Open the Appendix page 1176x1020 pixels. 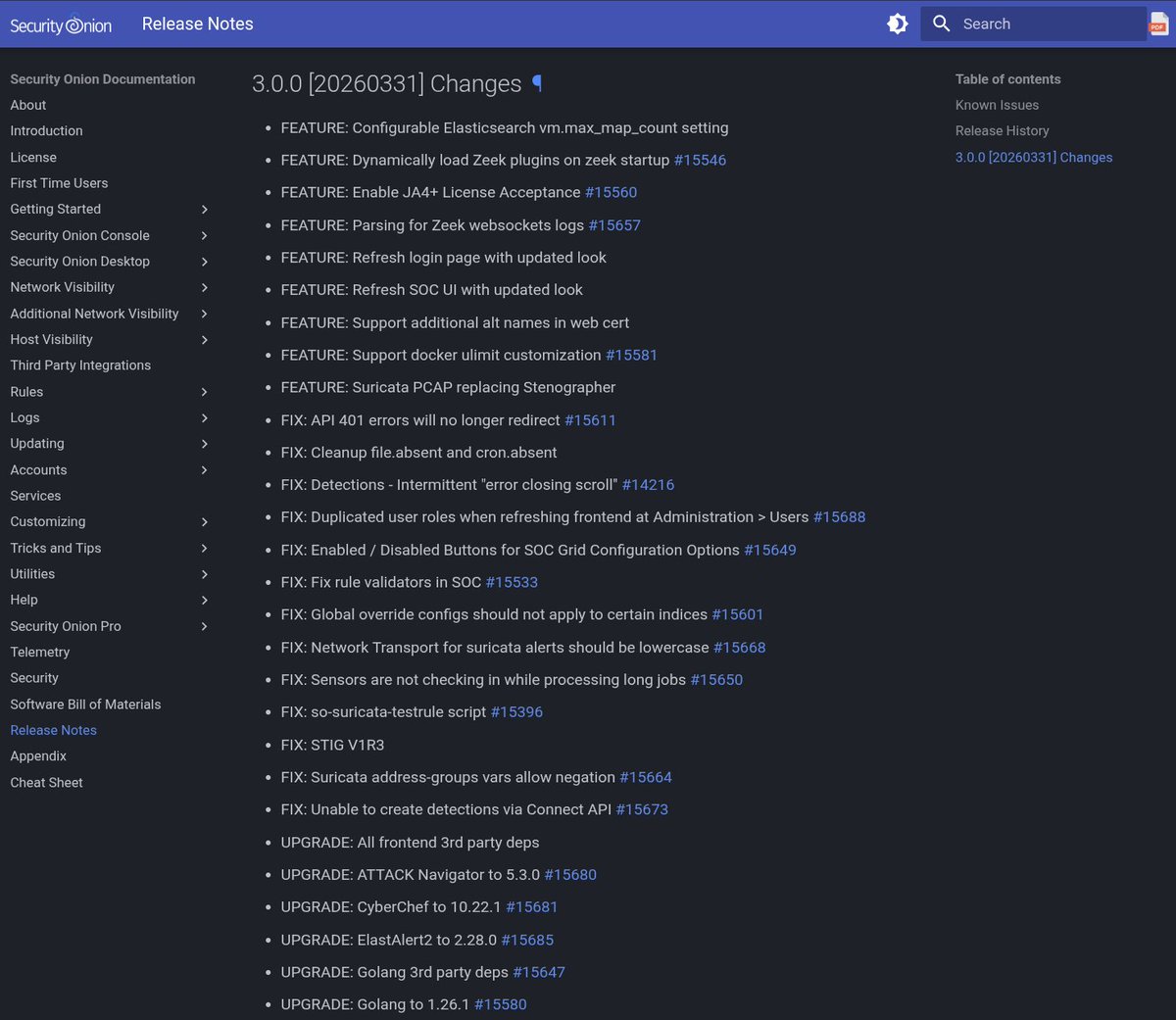(x=38, y=756)
